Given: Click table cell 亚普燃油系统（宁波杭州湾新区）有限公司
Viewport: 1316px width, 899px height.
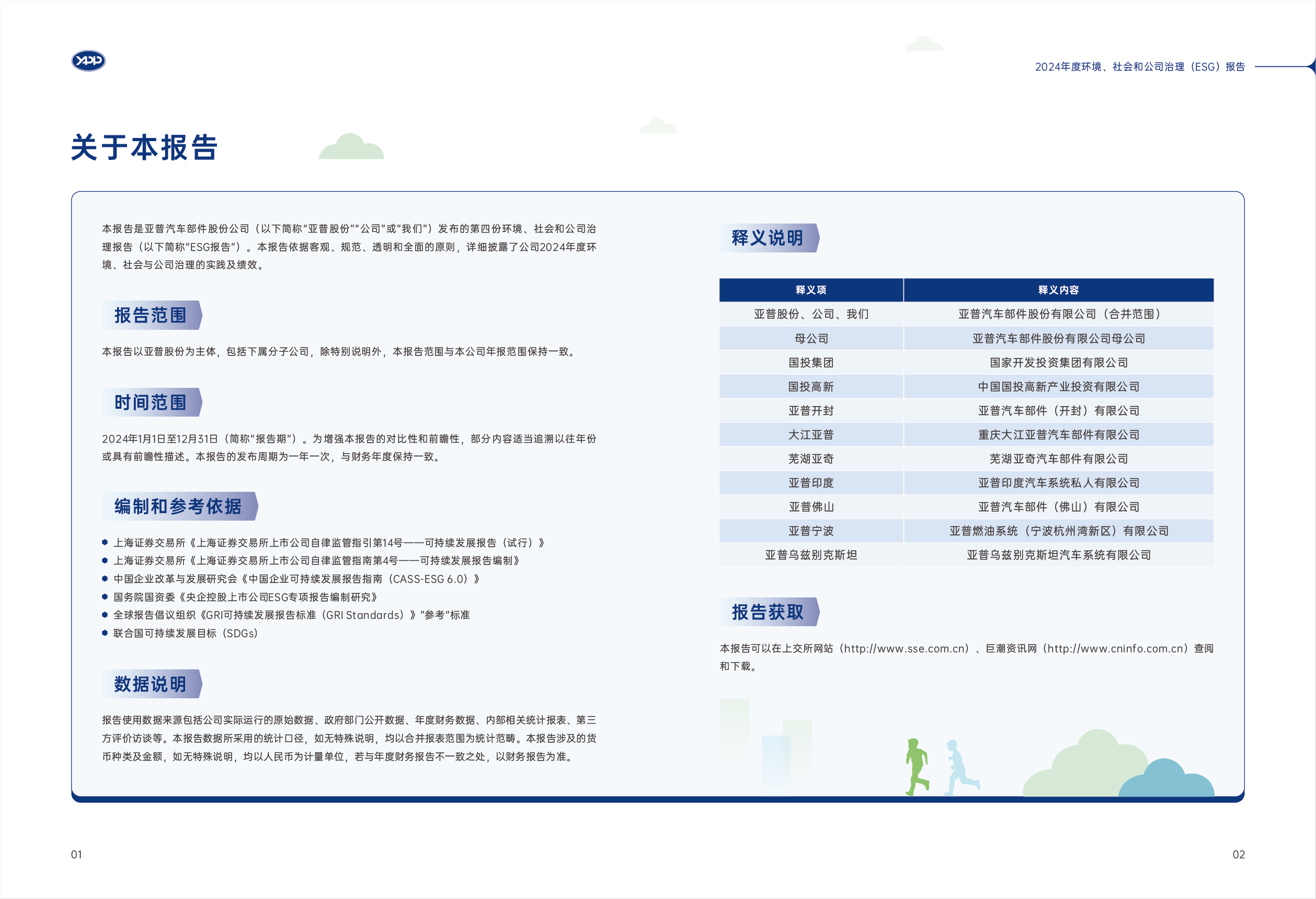Looking at the screenshot, I should coord(1058,531).
